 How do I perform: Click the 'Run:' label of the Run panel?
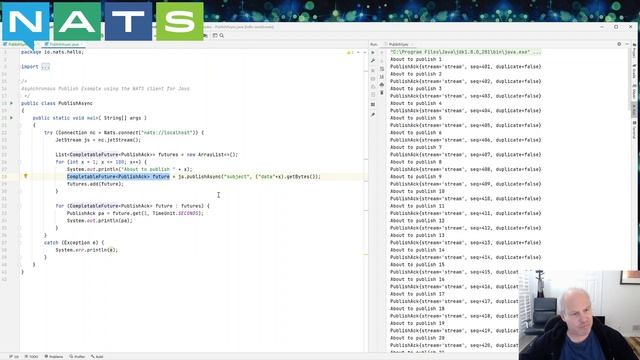374,44
